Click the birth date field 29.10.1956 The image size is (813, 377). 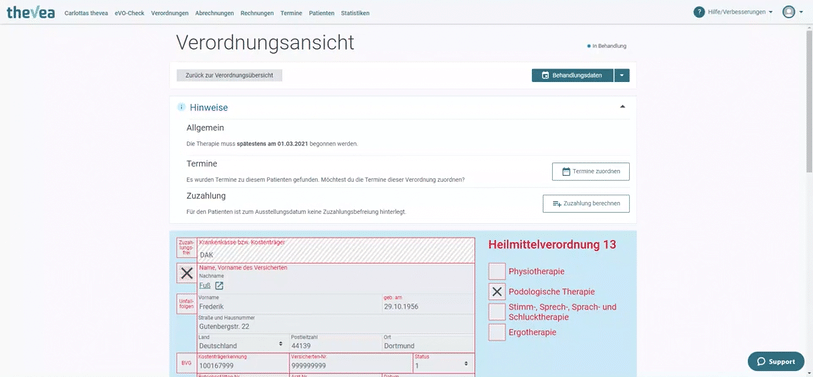coord(428,304)
